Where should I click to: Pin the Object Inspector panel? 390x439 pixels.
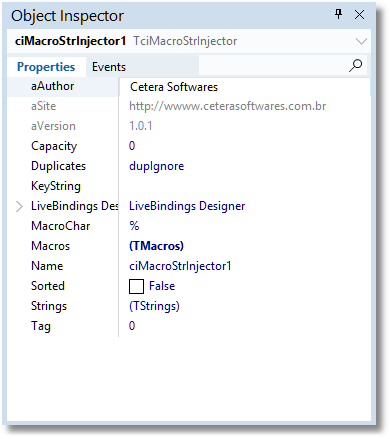tap(339, 14)
